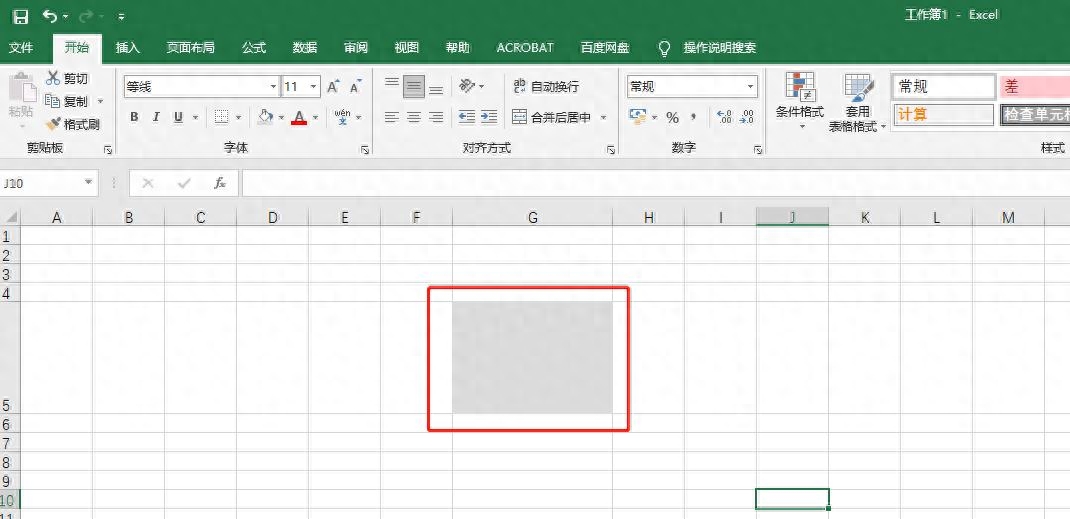1070x519 pixels.
Task: Click the Percent Style icon
Action: (x=672, y=117)
